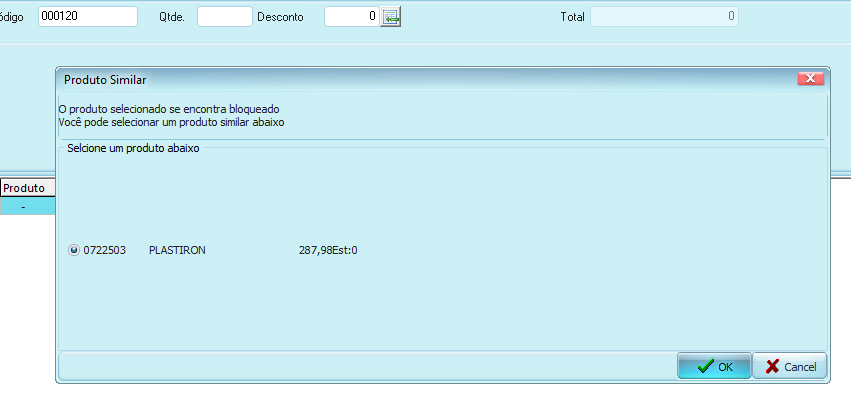The image size is (851, 394).
Task: Close the Produto Similar dialog
Action: point(811,79)
